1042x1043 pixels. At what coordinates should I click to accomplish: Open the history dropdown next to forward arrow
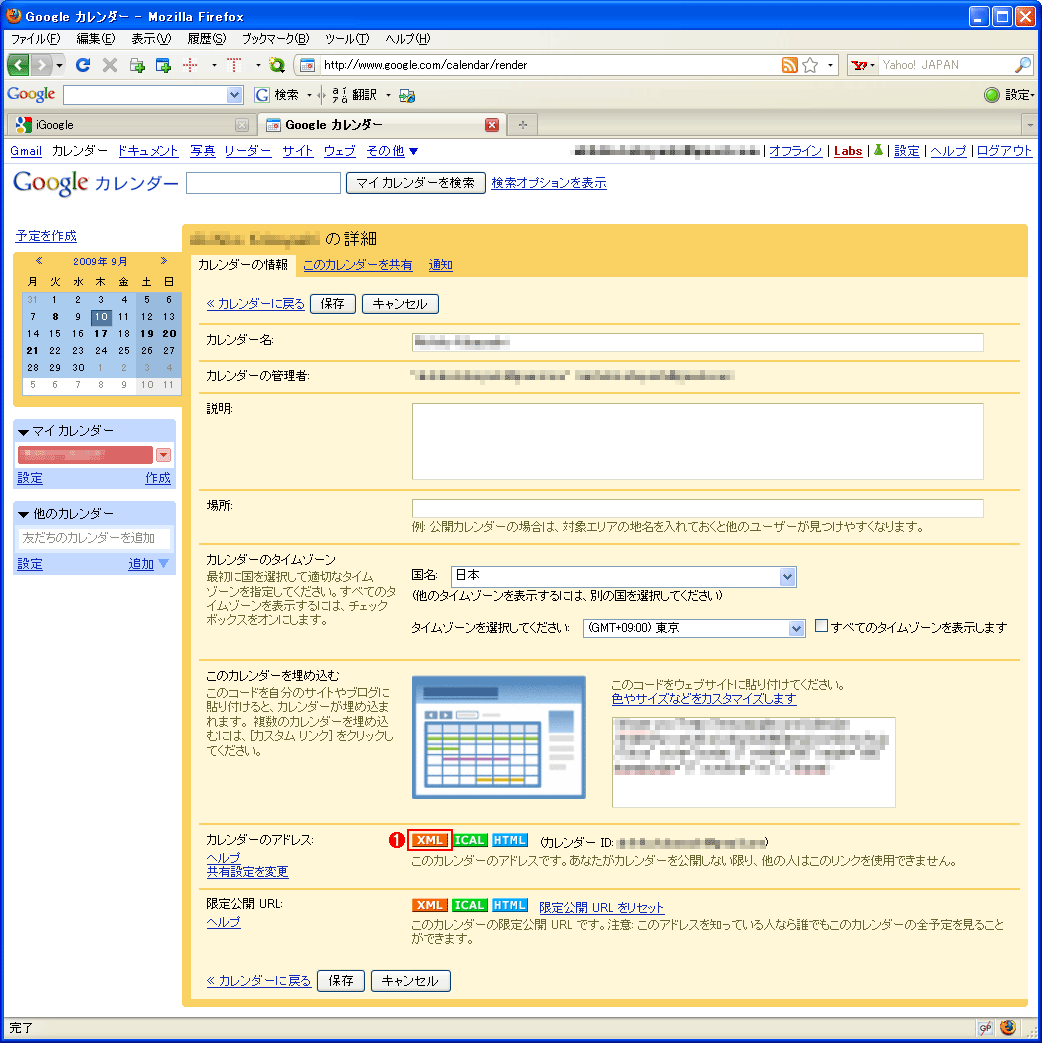(x=59, y=65)
